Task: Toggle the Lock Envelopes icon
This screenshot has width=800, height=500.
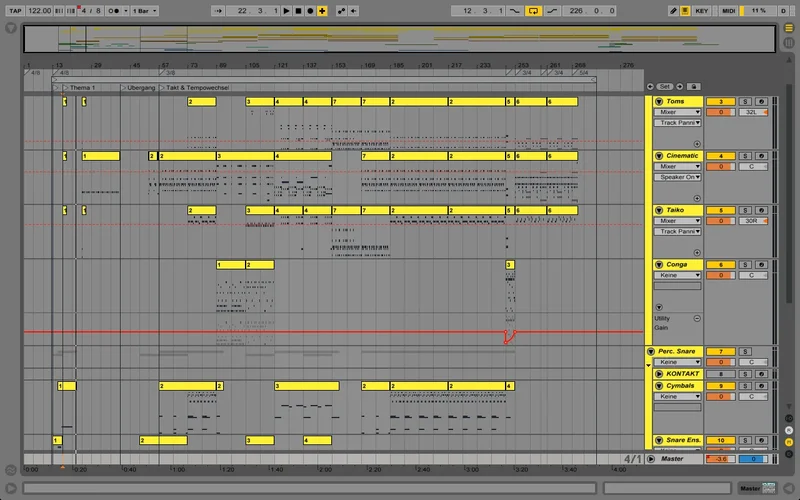Action: coord(693,87)
